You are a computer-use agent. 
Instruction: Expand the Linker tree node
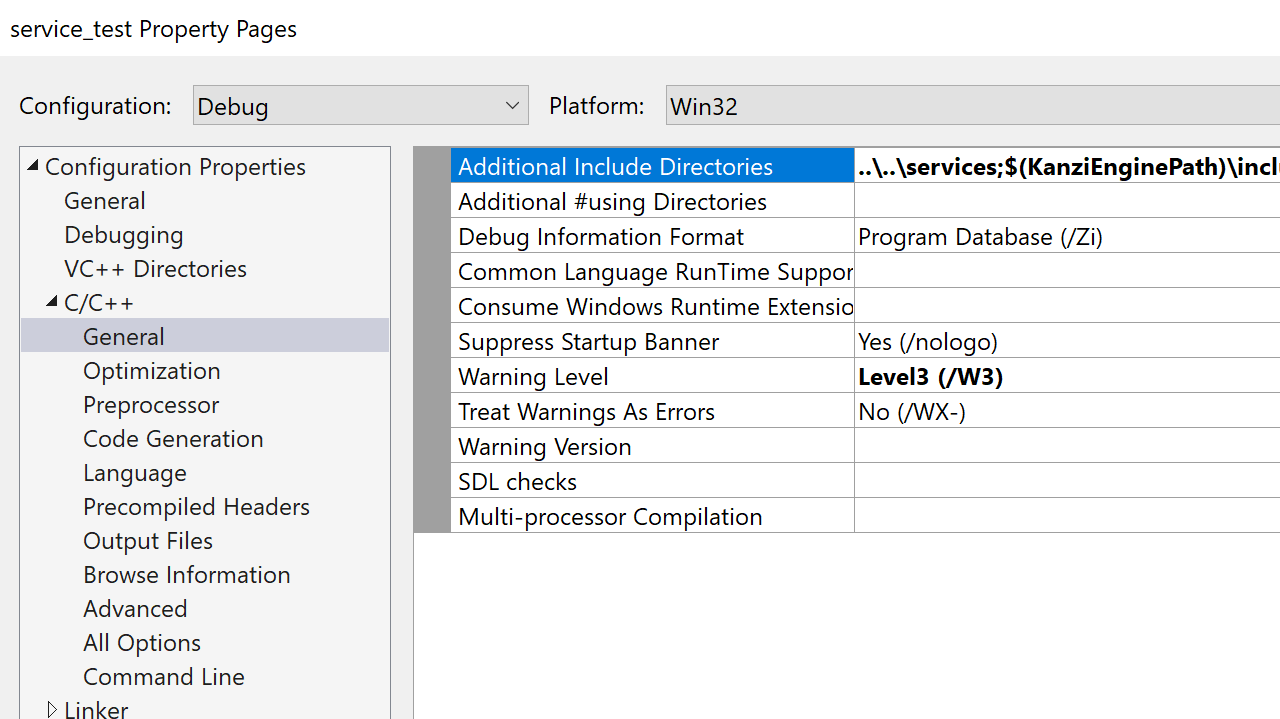pos(52,709)
